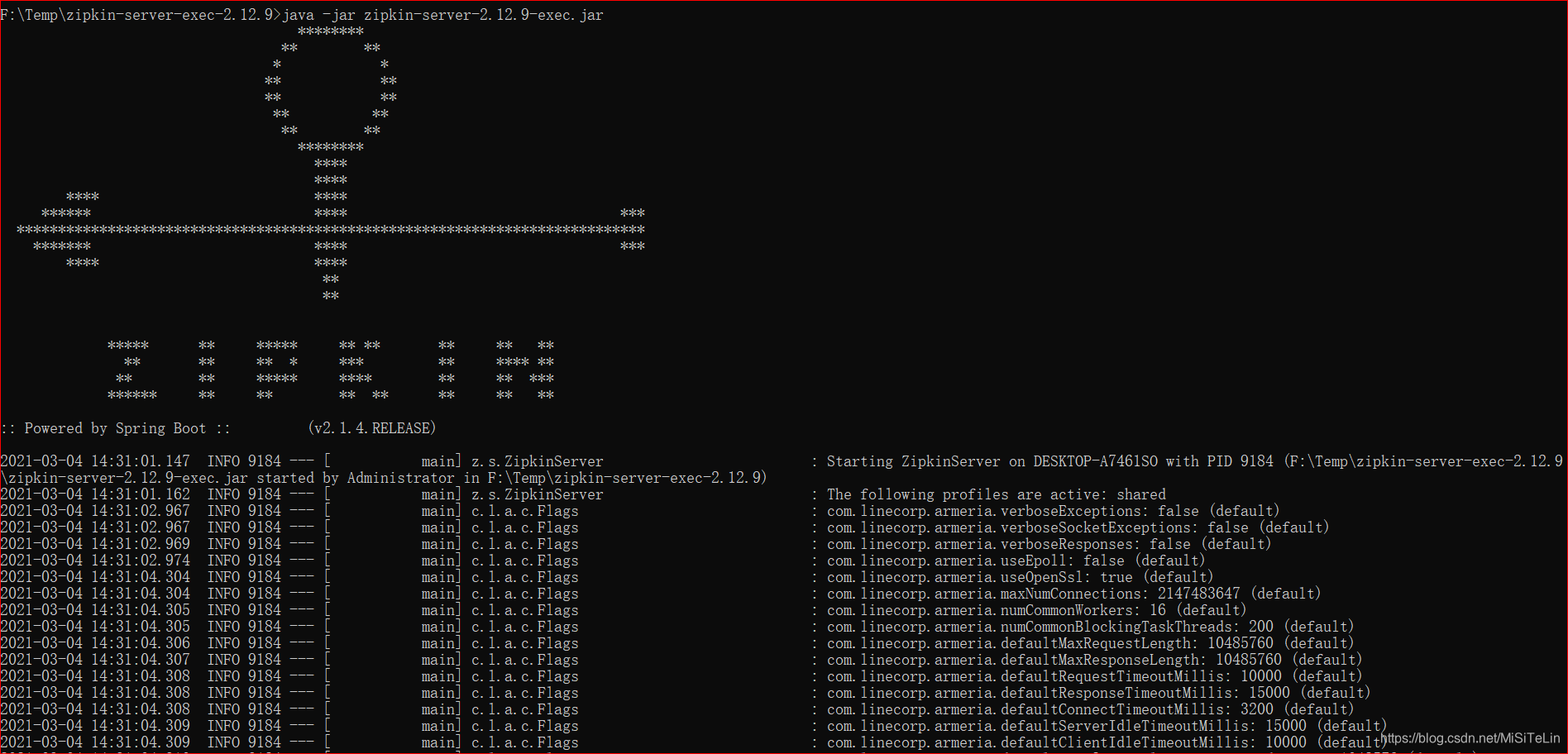
Task: Click the defaultMaxResponseLength: 10485760 message
Action: coord(1094,660)
